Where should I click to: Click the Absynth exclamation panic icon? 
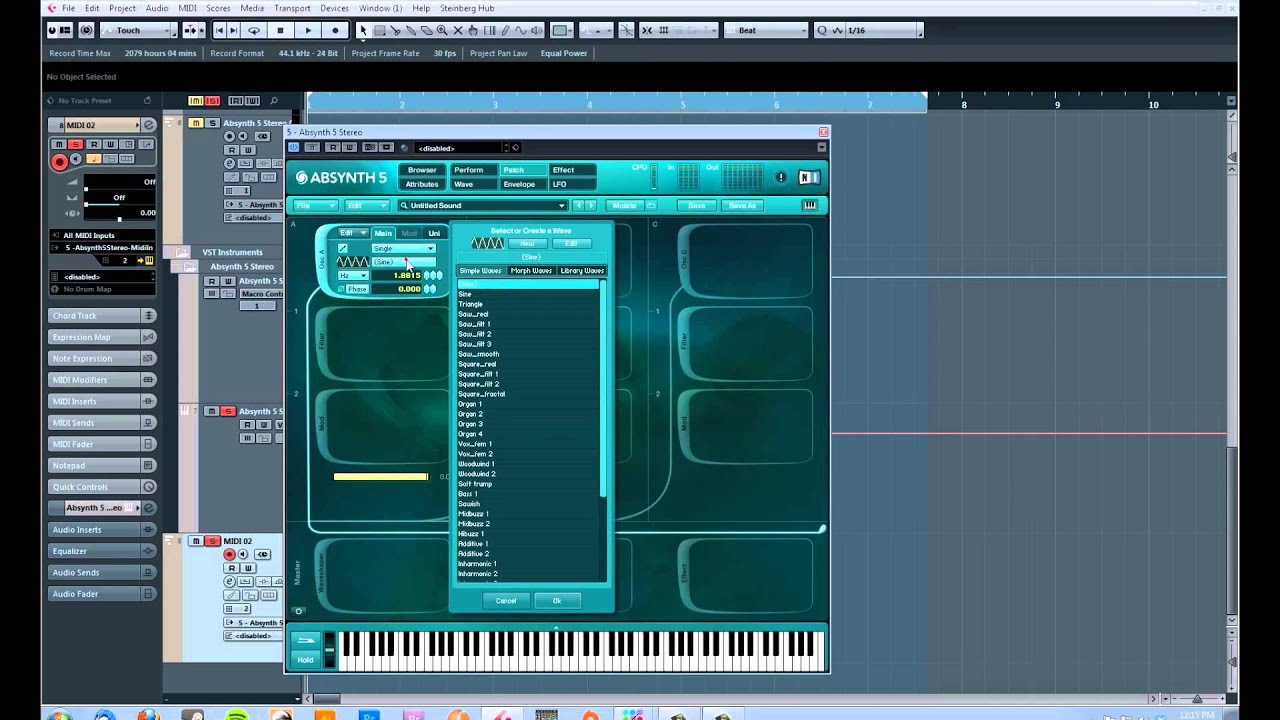tap(781, 178)
